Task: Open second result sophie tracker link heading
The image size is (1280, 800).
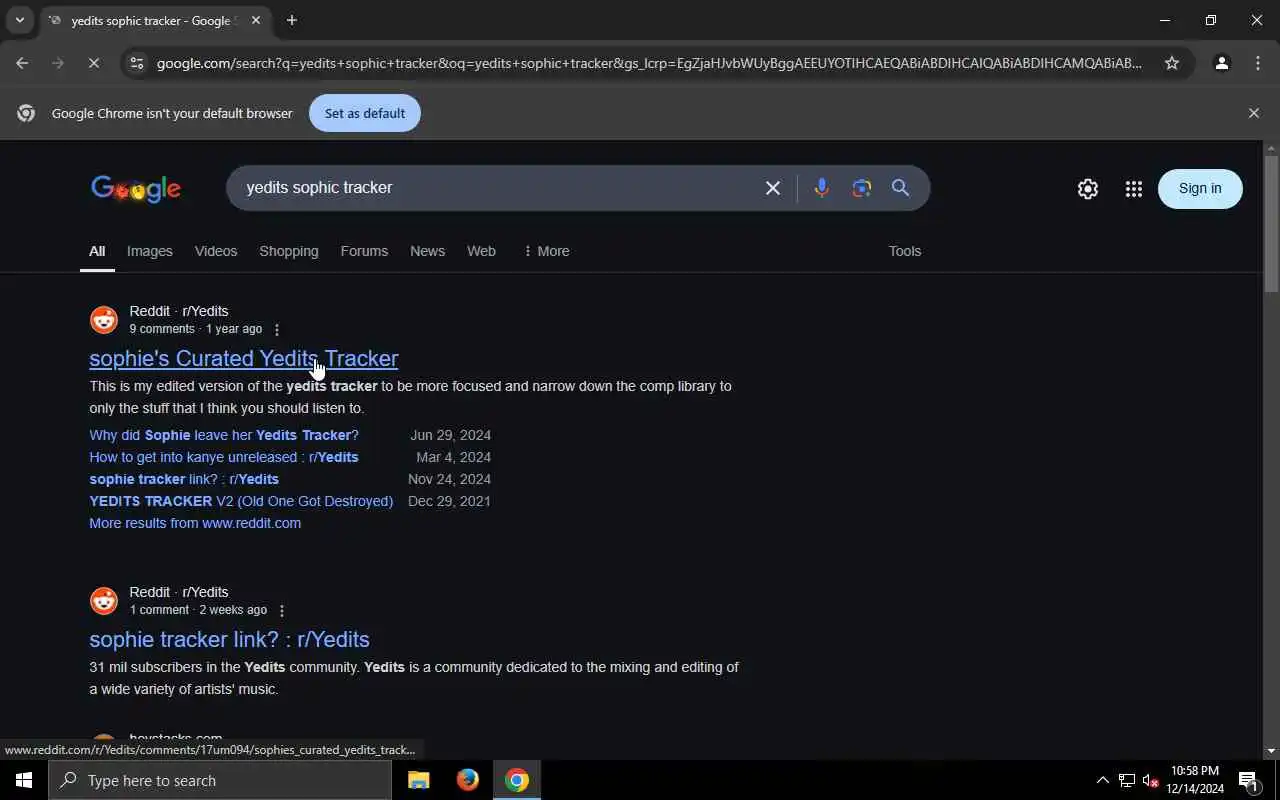Action: [x=229, y=639]
